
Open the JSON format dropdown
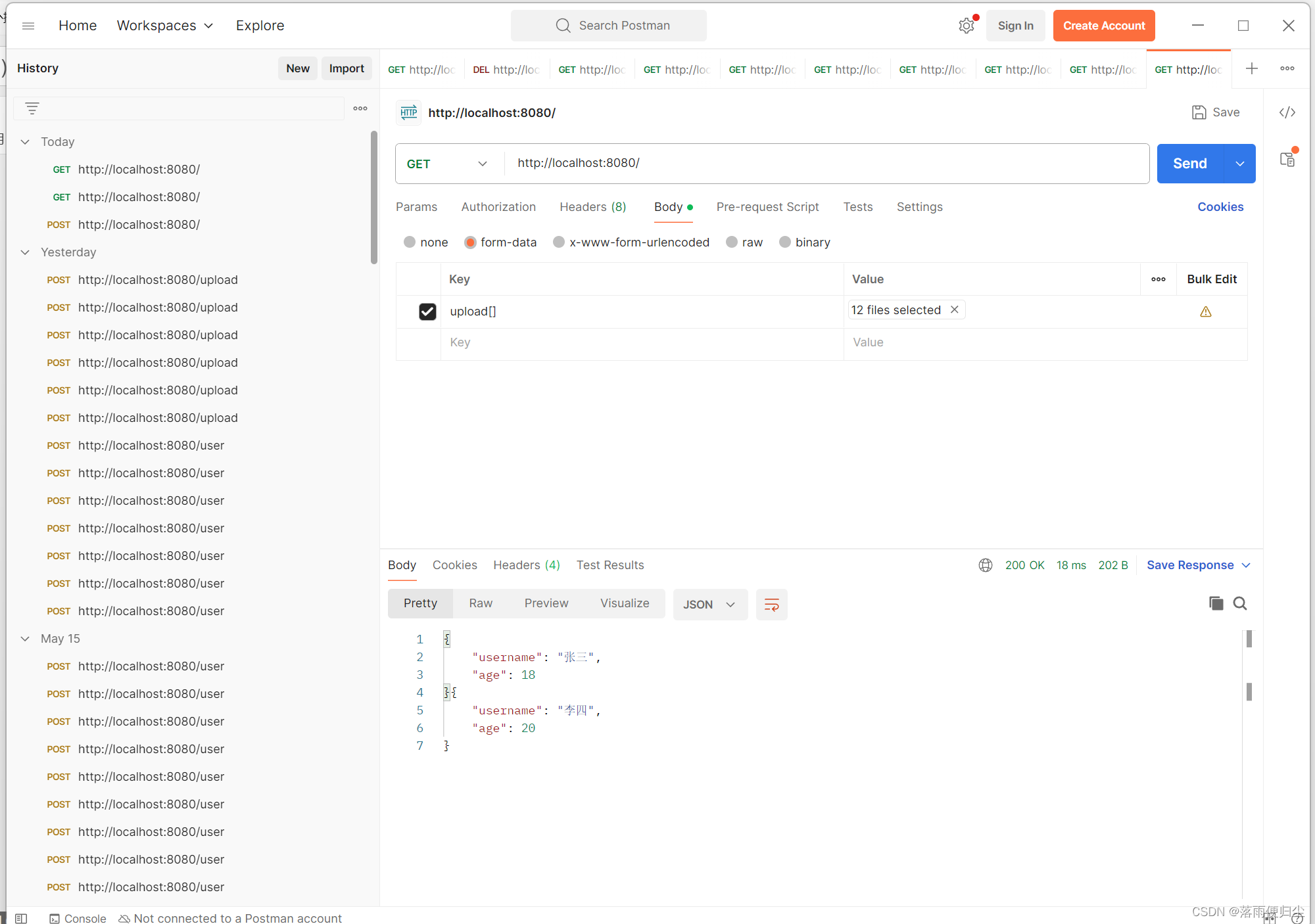click(x=710, y=605)
